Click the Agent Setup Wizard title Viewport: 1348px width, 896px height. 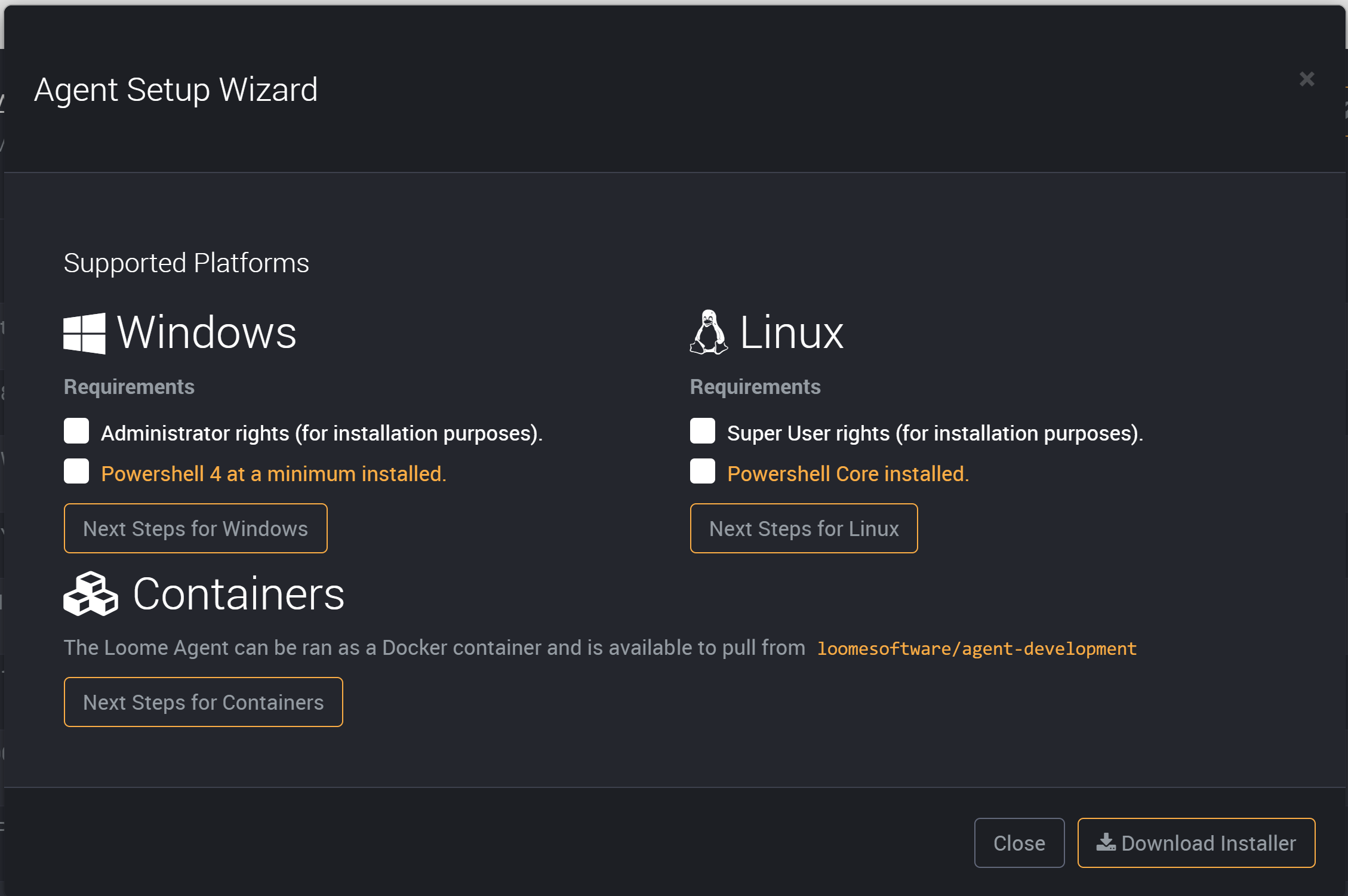176,90
